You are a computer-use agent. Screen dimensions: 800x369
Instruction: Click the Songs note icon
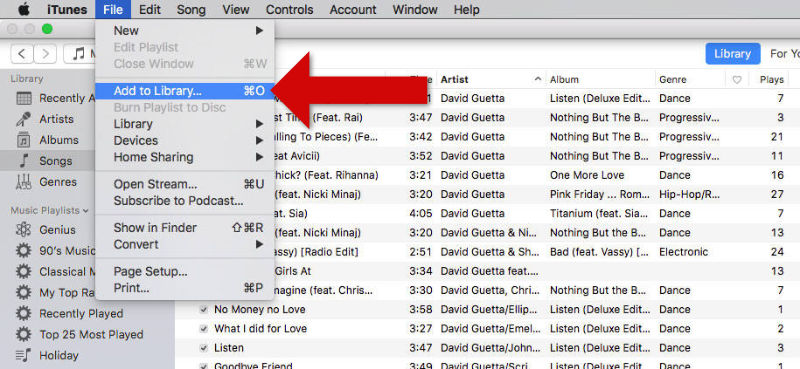[24, 161]
